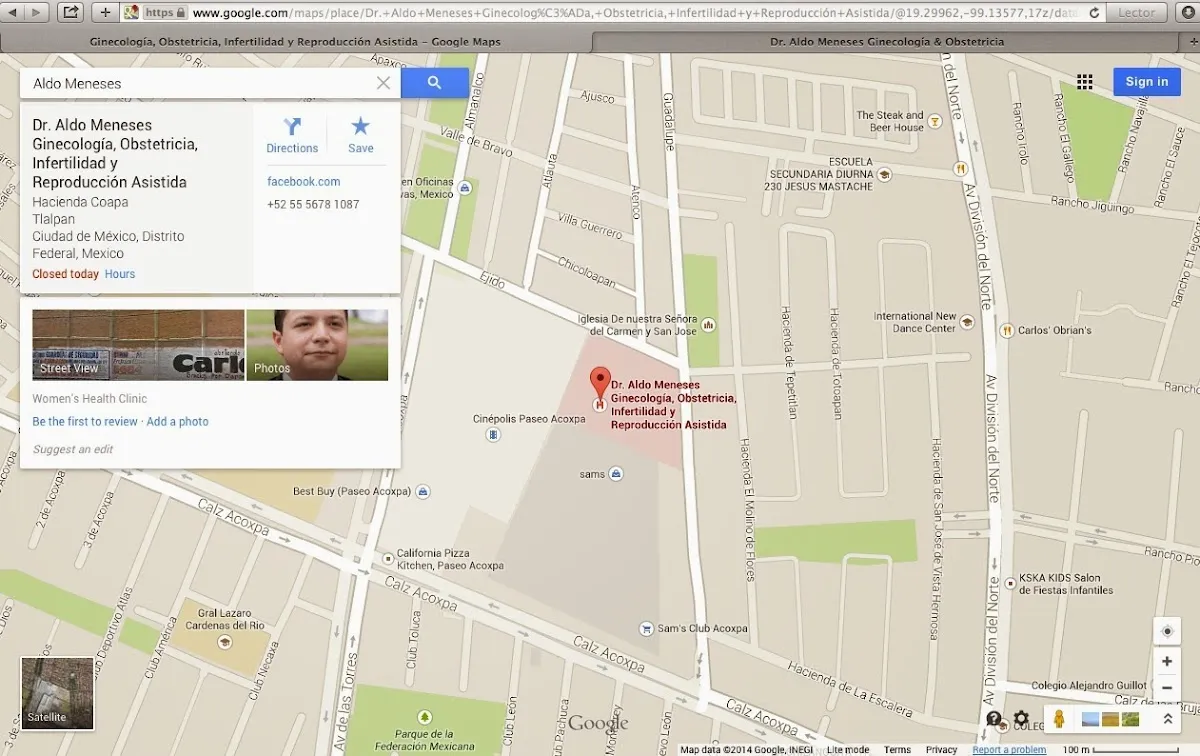Click the Closed today status text
Screen dimensions: 1200x756
(65, 274)
